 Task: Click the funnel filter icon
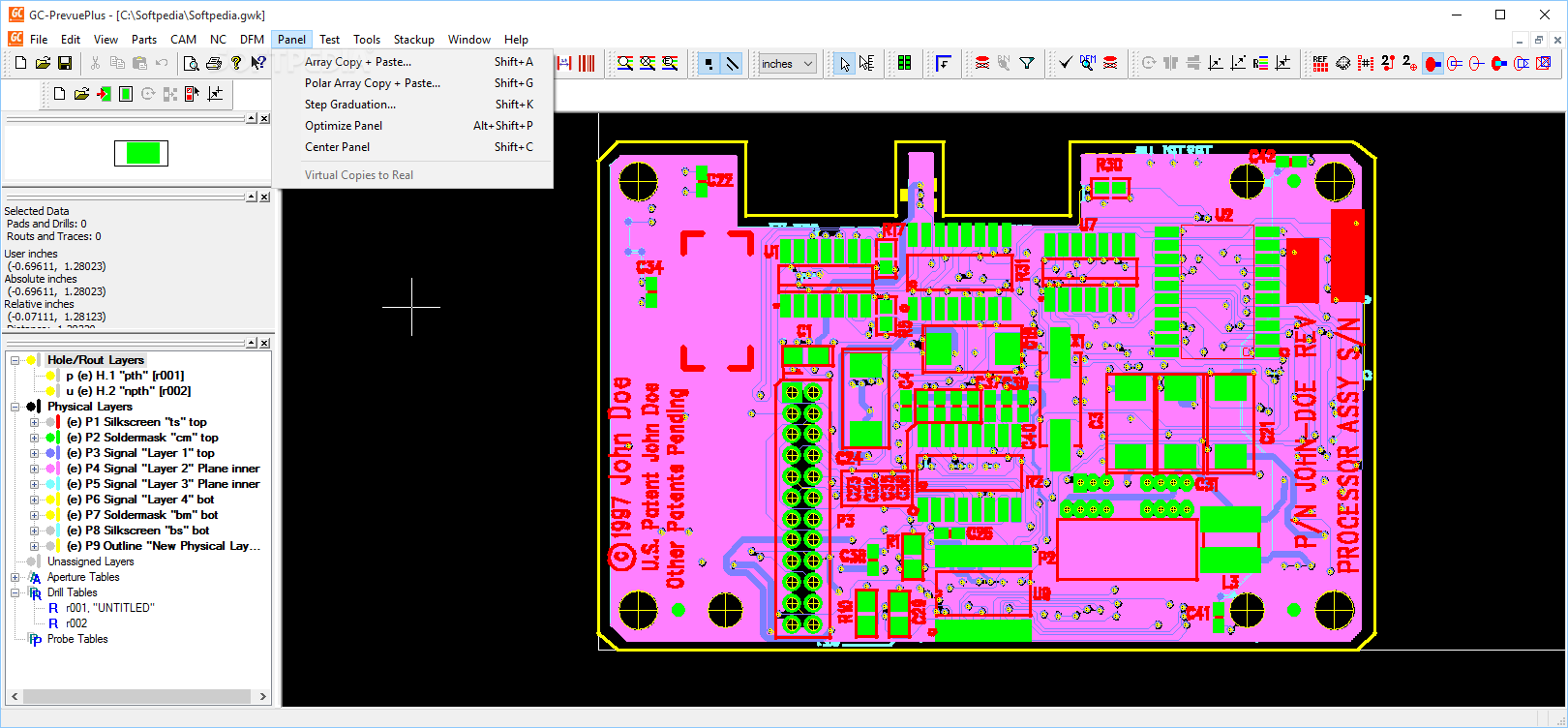(1027, 63)
